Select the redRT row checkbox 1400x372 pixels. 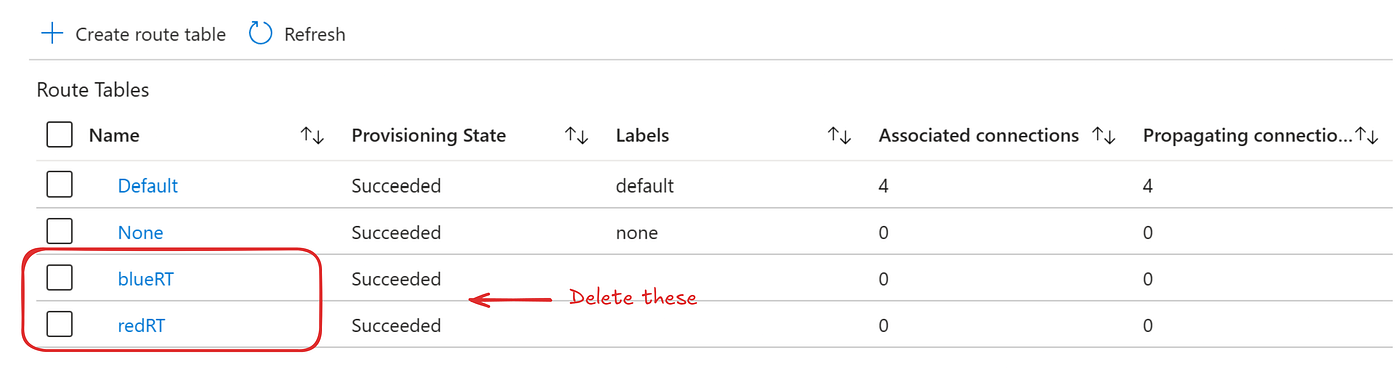coord(60,324)
